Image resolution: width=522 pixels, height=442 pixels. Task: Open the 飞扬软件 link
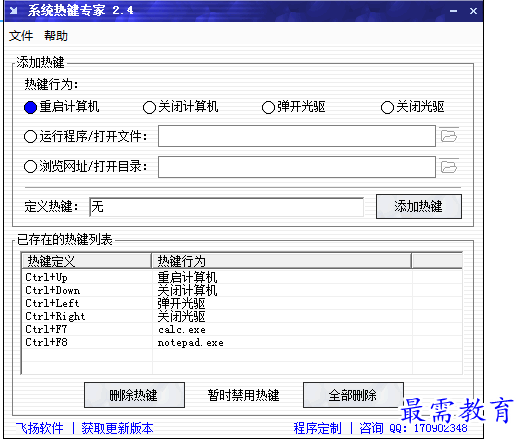click(40, 428)
